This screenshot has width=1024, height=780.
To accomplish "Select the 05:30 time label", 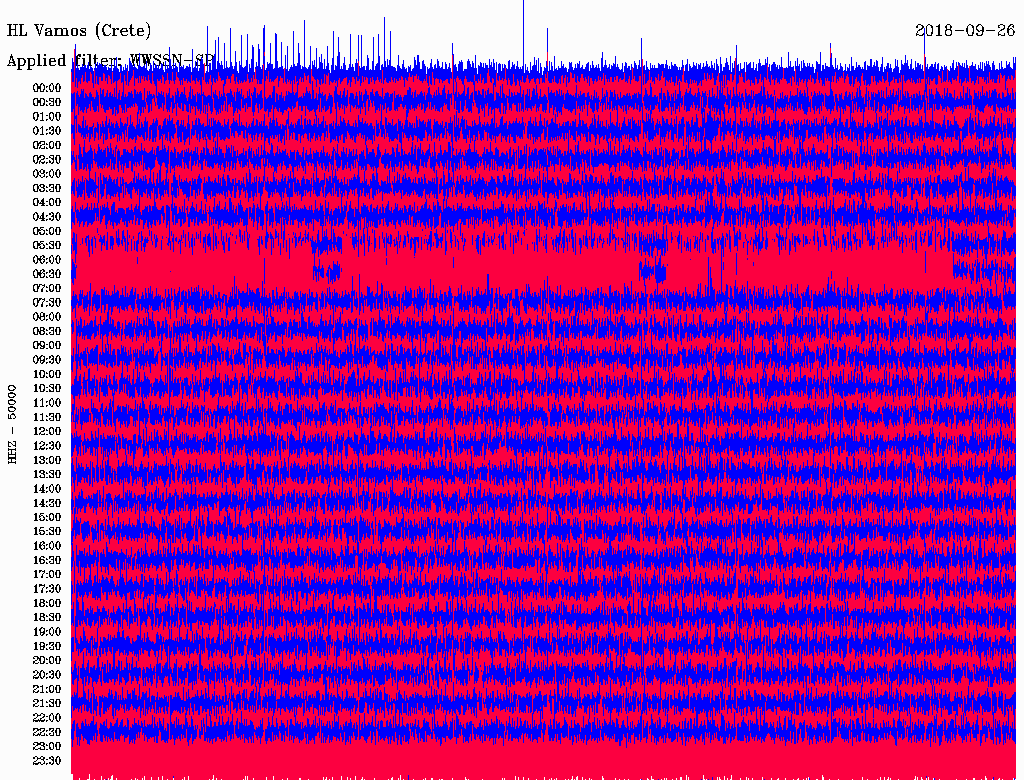I will 47,245.
